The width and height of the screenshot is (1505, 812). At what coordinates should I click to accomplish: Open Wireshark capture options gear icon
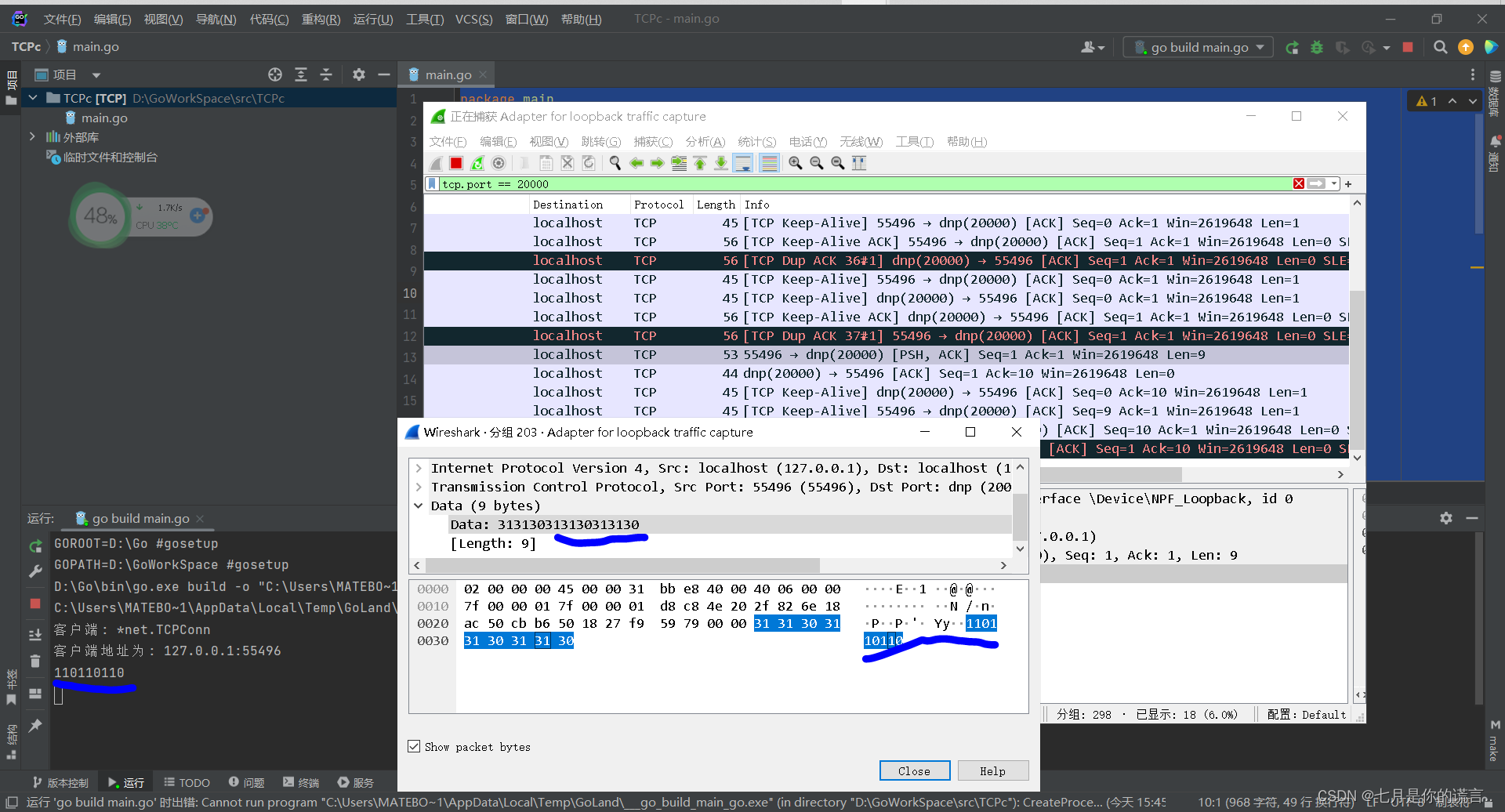(499, 163)
